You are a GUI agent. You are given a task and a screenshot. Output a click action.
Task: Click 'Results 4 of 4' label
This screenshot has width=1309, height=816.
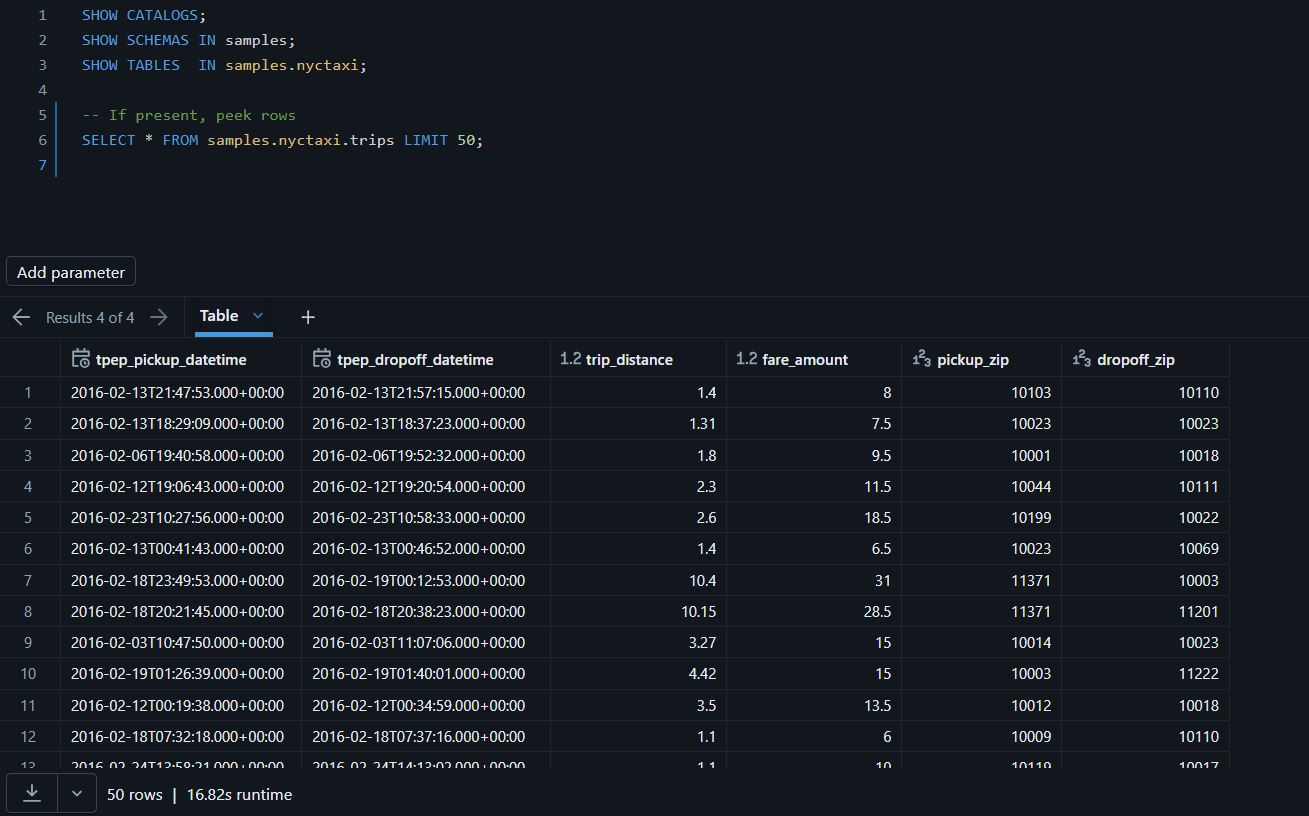coord(90,317)
